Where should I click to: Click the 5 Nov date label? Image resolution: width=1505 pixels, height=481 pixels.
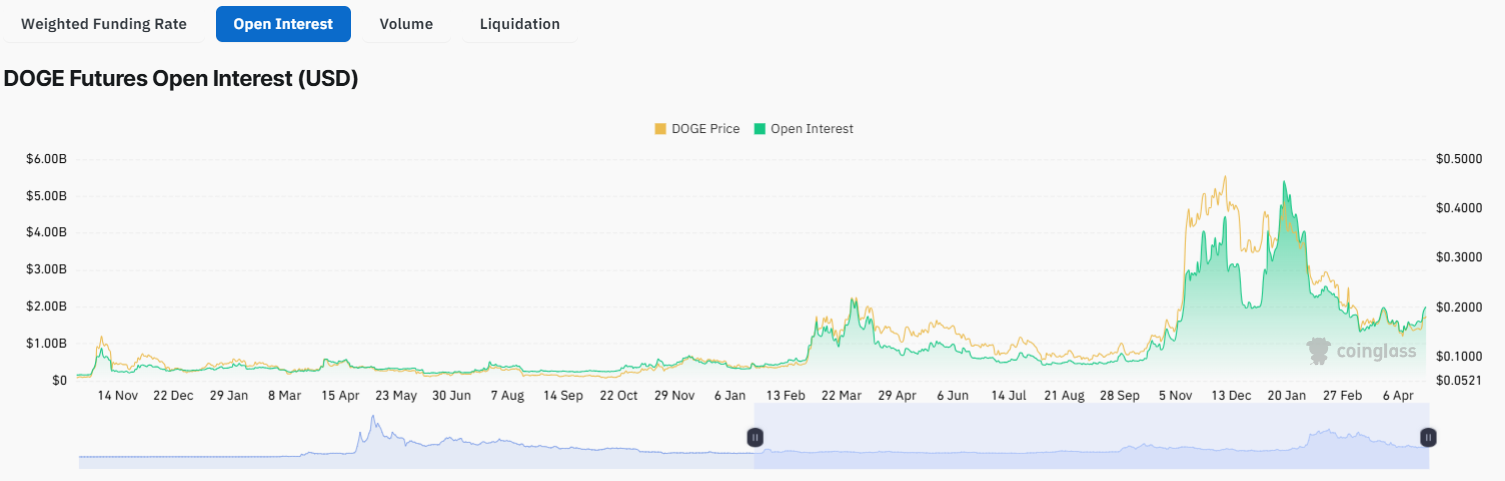tap(1176, 396)
